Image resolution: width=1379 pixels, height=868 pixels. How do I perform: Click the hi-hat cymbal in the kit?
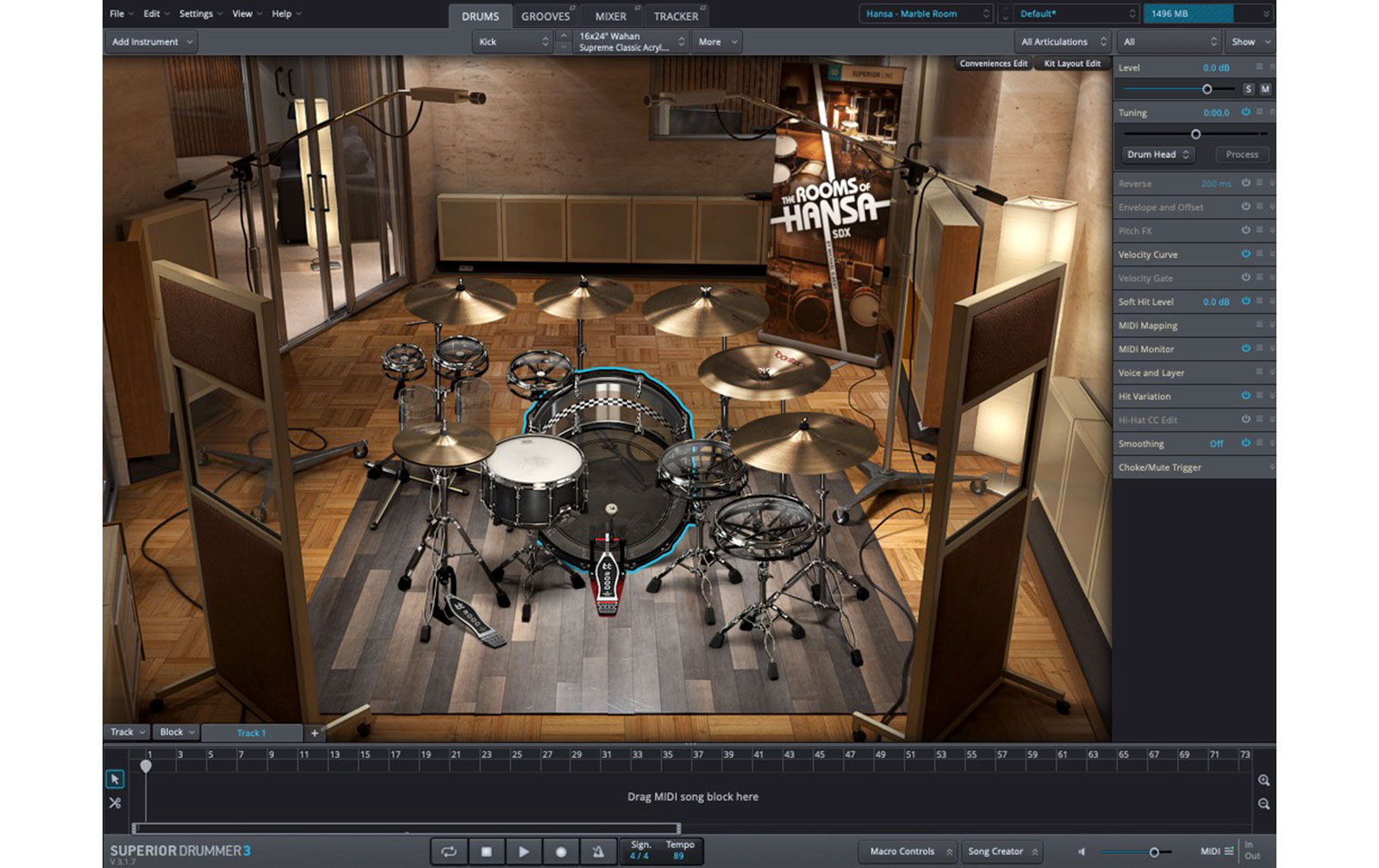coord(443,444)
